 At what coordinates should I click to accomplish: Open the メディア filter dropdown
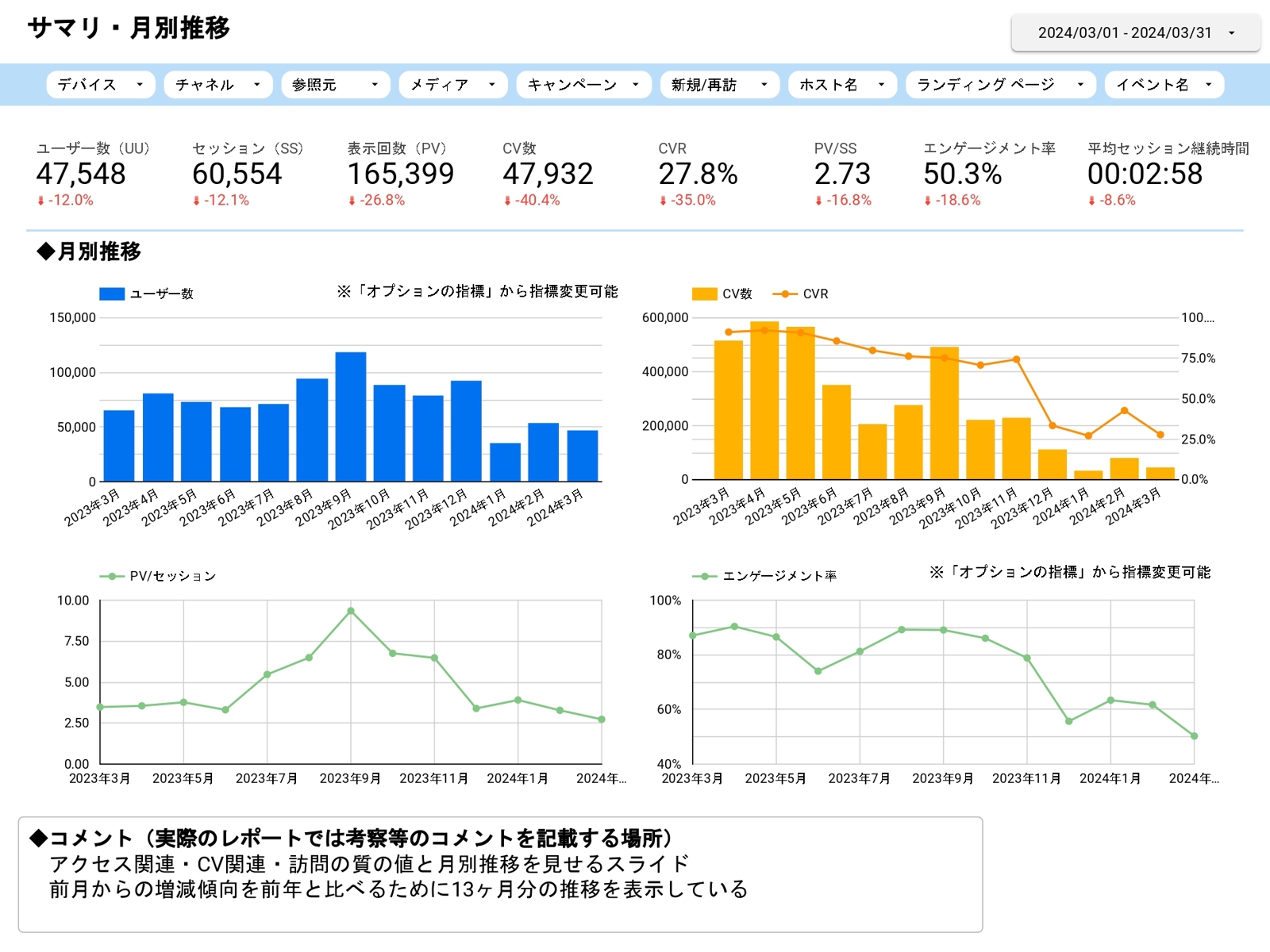click(x=452, y=84)
